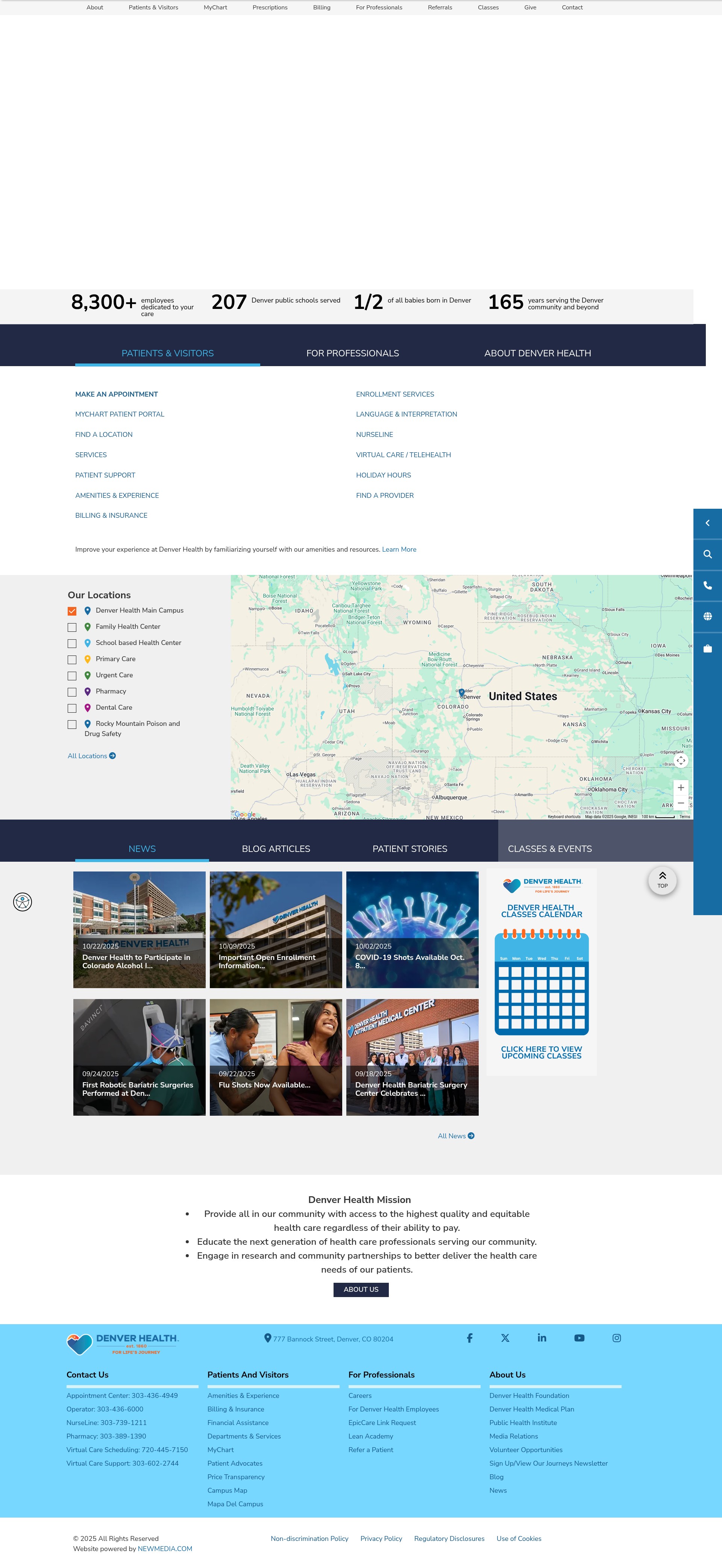Viewport: 722px width, 1568px height.
Task: Open Important Open Enrollment Information card
Action: click(x=276, y=929)
